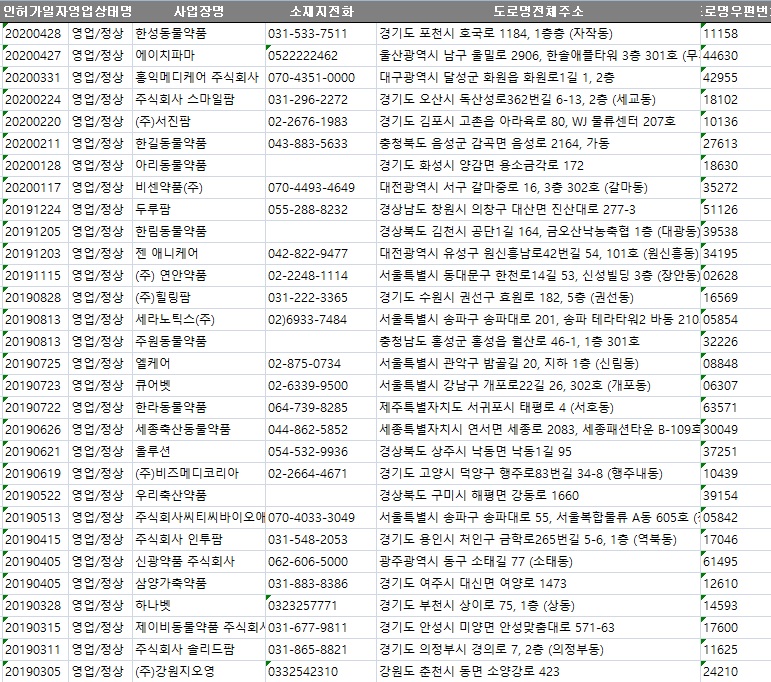Screen dimensions: 771x682
Task: Click phone 070-4493-4649
Action: click(321, 188)
